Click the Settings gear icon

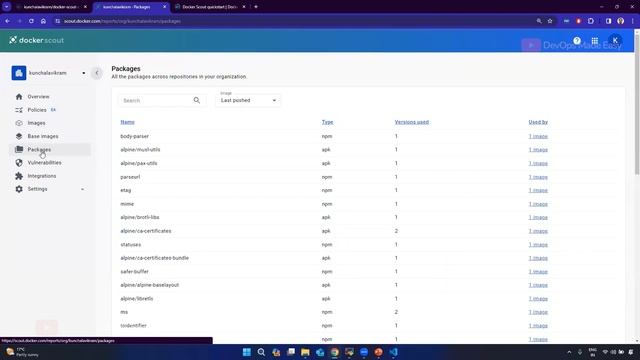[19, 189]
